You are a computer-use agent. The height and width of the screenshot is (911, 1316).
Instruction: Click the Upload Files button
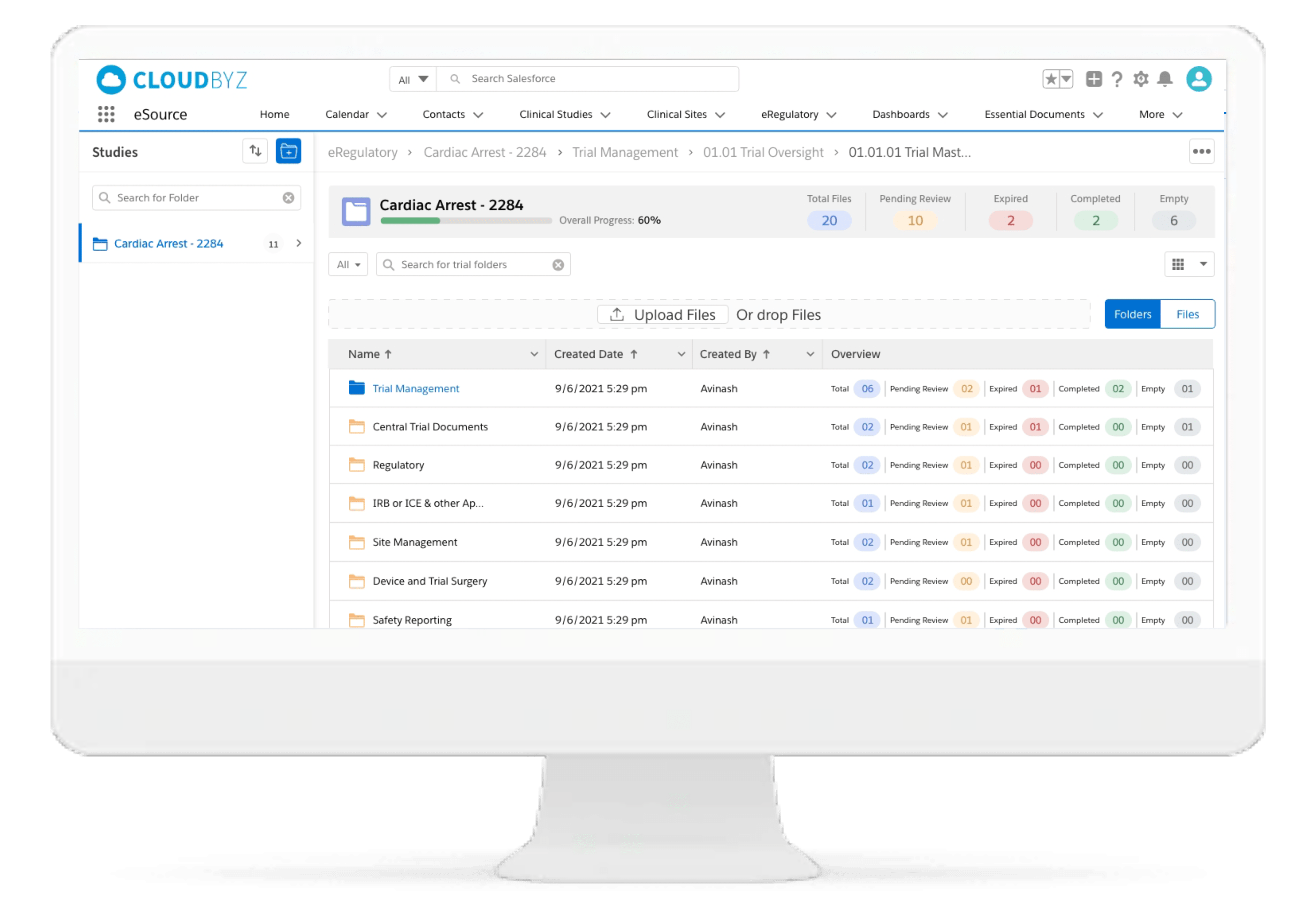(x=662, y=314)
